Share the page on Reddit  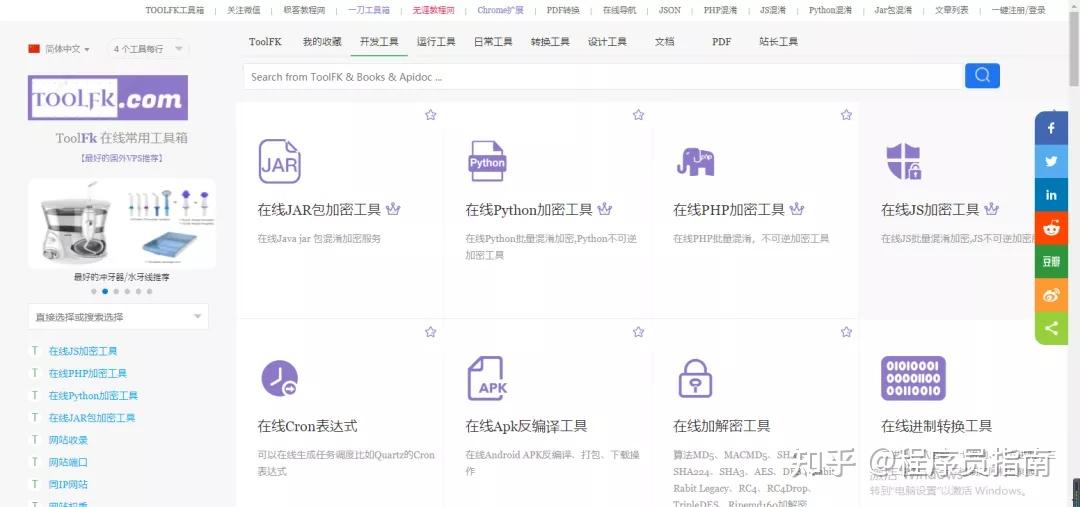1051,228
